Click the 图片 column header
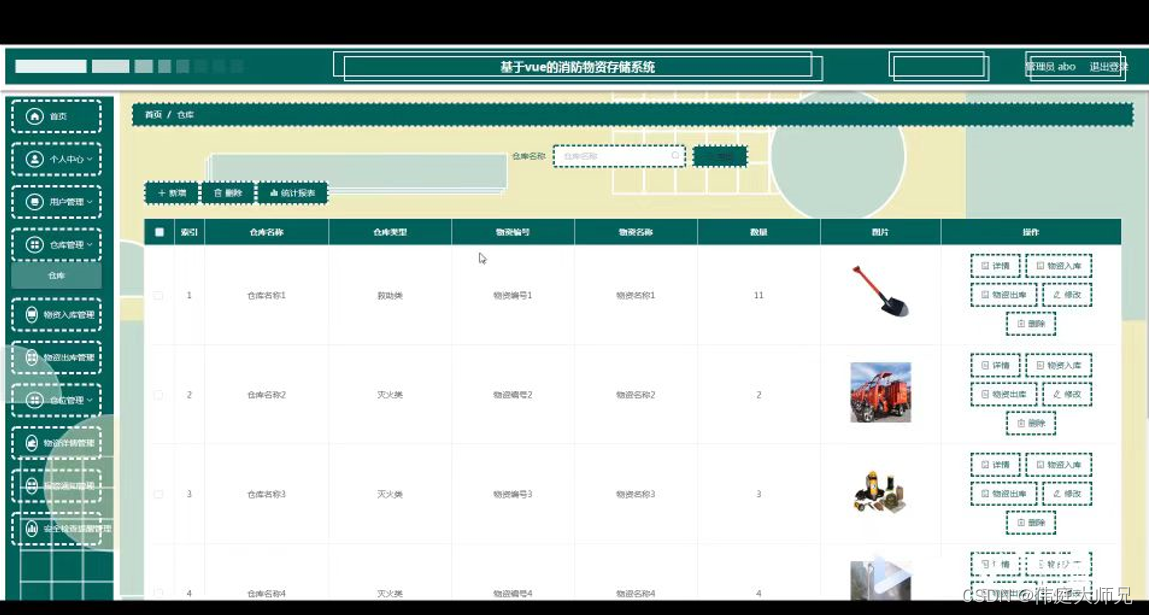1149x615 pixels. [x=880, y=232]
